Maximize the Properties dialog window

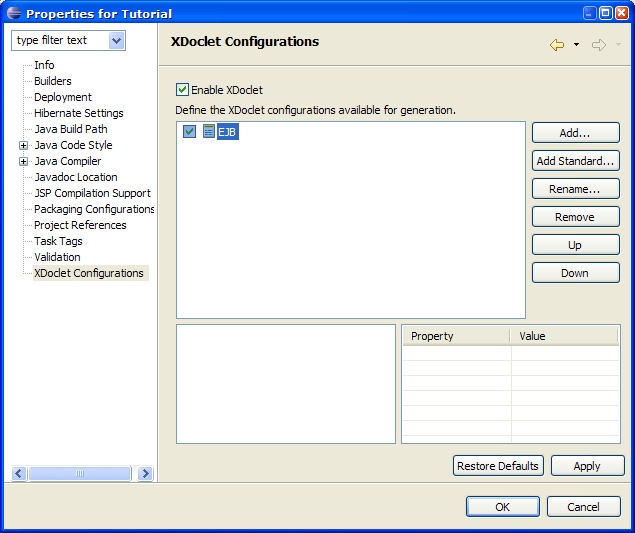[605, 13]
